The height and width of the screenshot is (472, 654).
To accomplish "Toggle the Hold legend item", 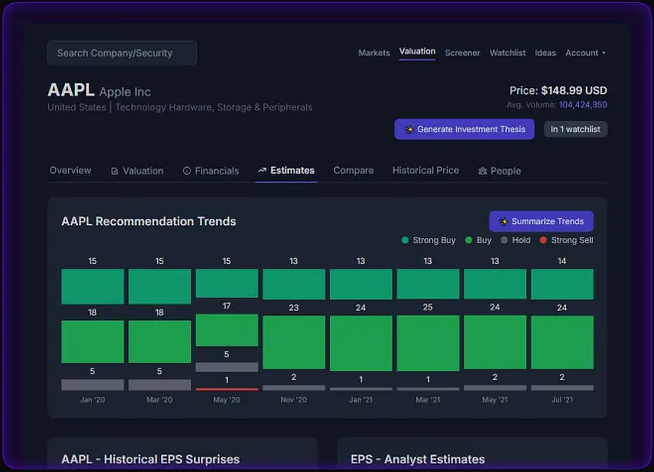I will tap(516, 241).
